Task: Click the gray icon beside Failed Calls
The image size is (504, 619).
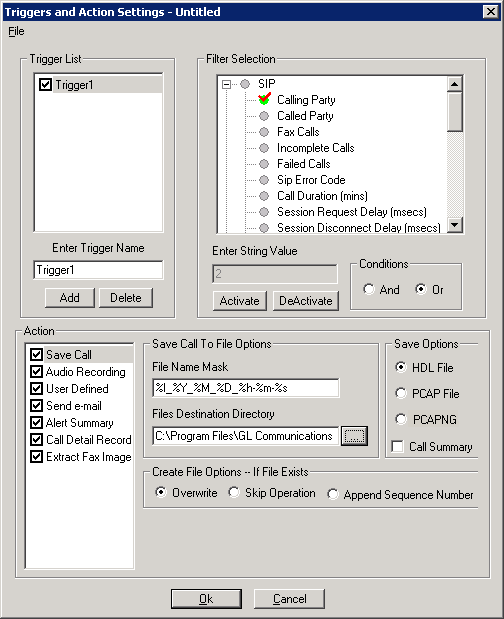Action: tap(264, 164)
